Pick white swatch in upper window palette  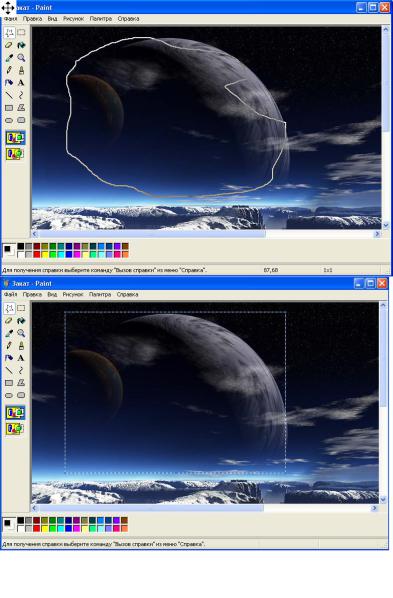coord(21,254)
